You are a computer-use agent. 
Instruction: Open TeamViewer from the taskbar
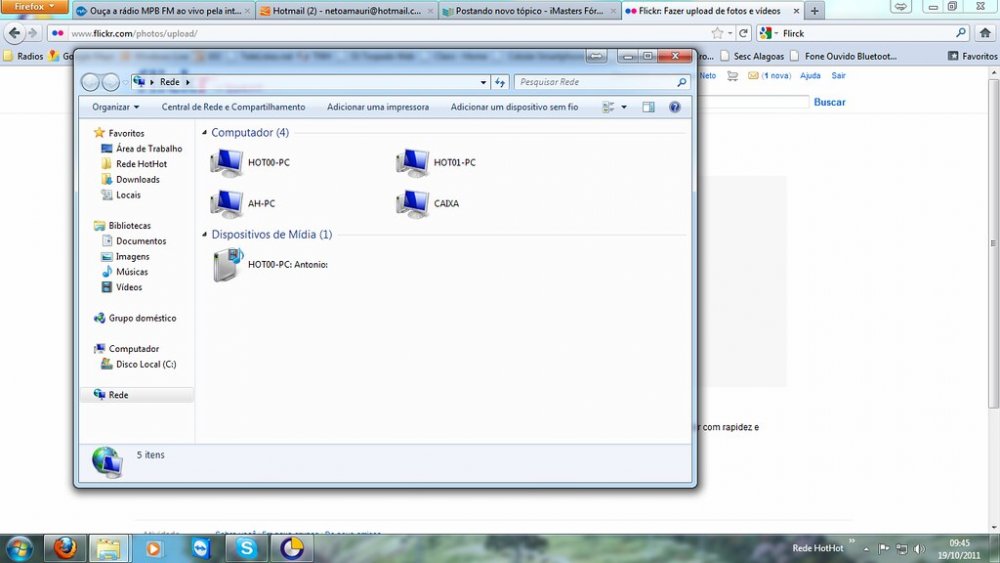(201, 548)
